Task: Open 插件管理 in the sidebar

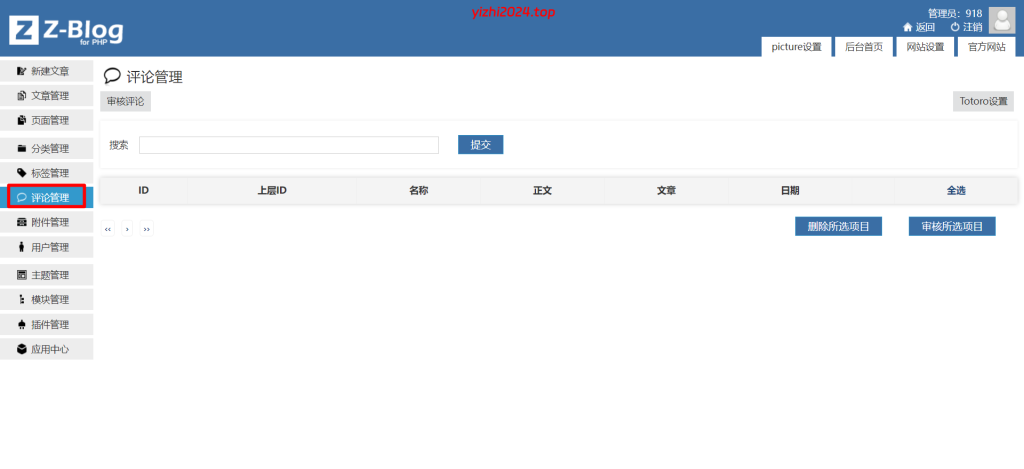Action: 46,325
